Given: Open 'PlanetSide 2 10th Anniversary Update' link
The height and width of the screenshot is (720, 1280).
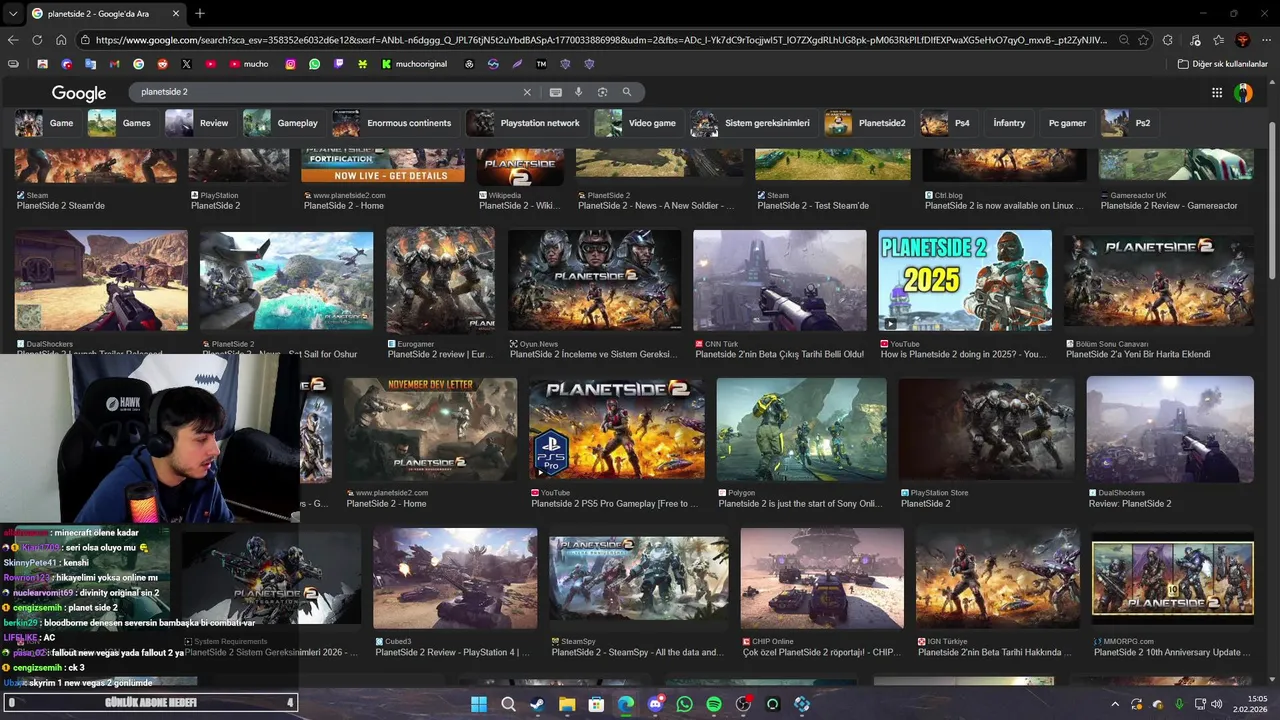Looking at the screenshot, I should [x=1170, y=652].
